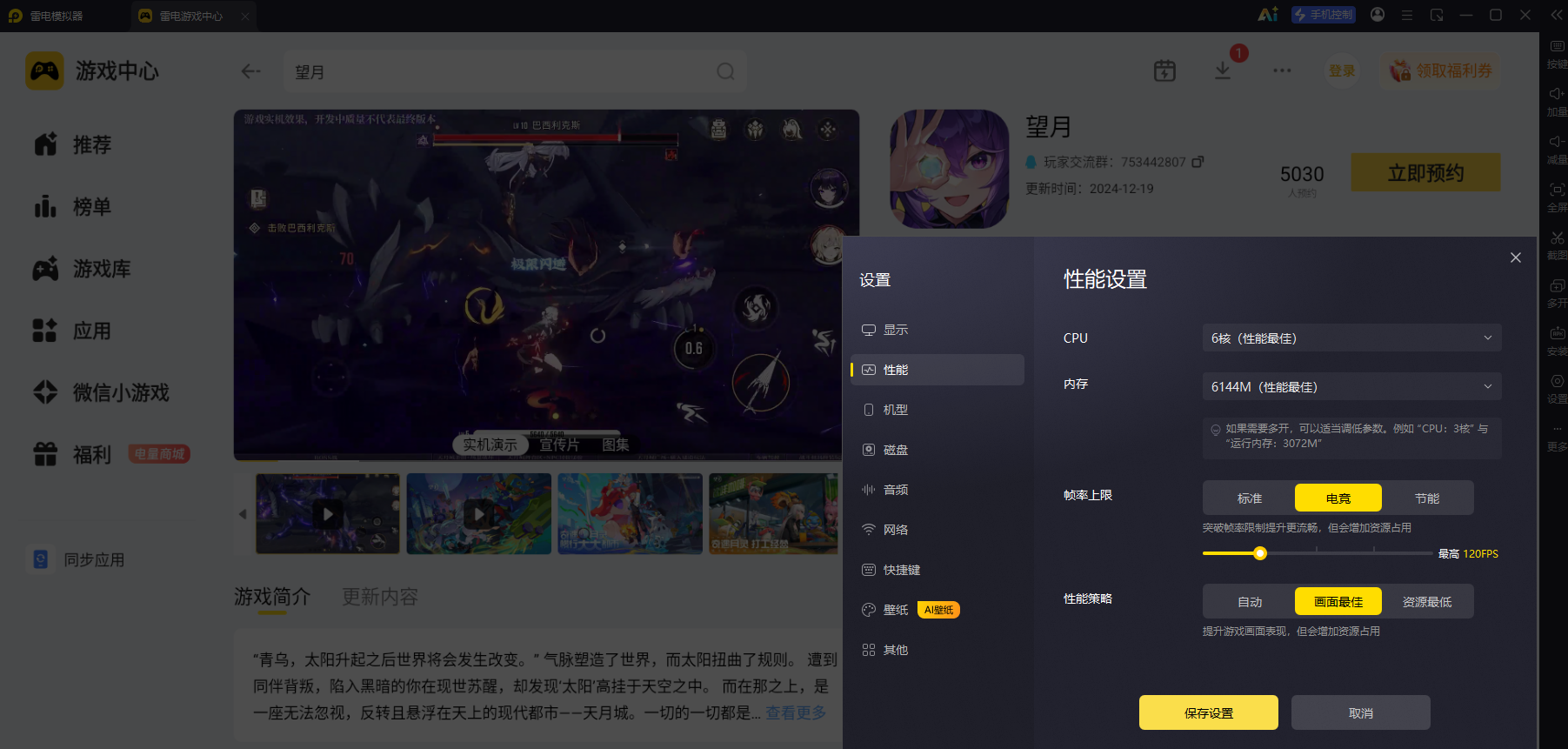Click the 查看更多 link
1568x749 pixels.
pyautogui.click(x=796, y=712)
